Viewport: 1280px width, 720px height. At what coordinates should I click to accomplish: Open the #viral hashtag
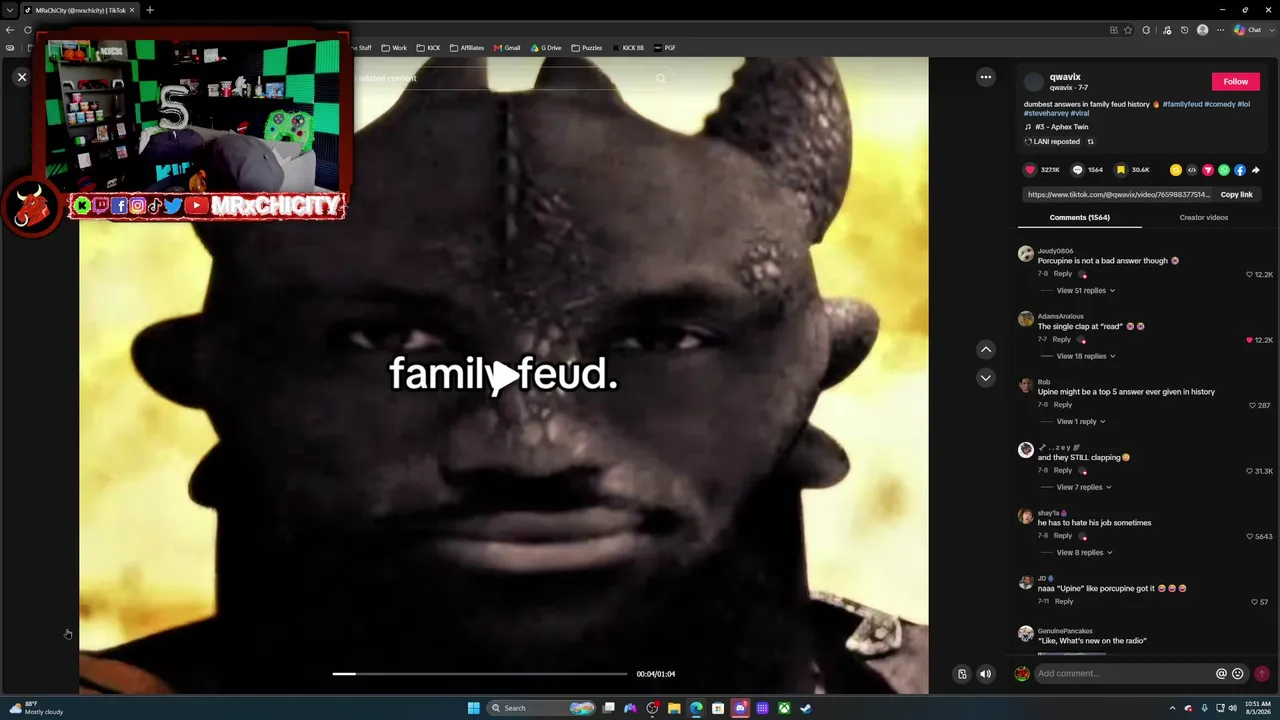pyautogui.click(x=1079, y=114)
